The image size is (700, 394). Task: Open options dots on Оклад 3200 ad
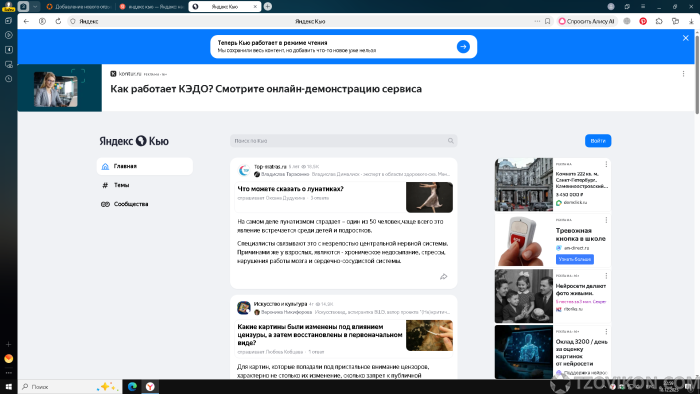tap(606, 332)
